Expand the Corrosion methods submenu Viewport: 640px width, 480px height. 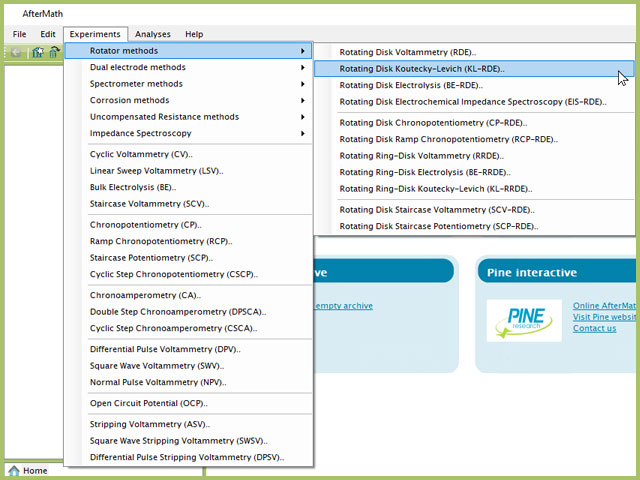(189, 100)
